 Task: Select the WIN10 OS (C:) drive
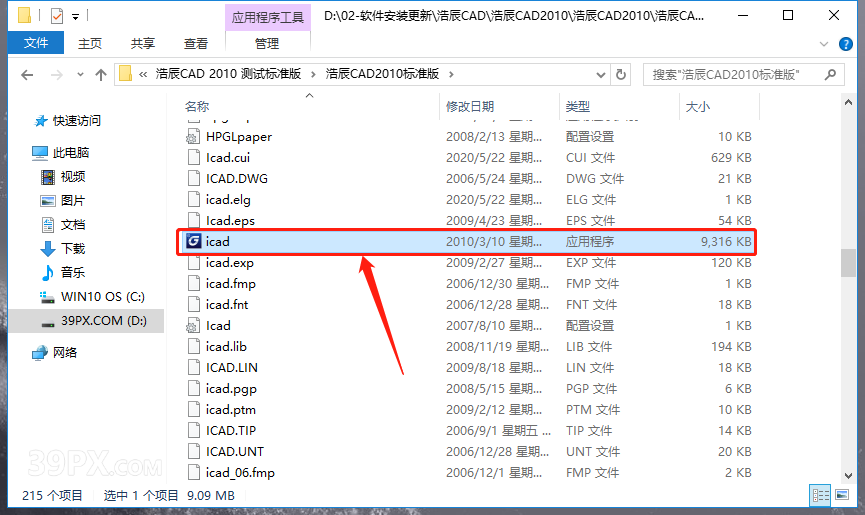(x=103, y=297)
